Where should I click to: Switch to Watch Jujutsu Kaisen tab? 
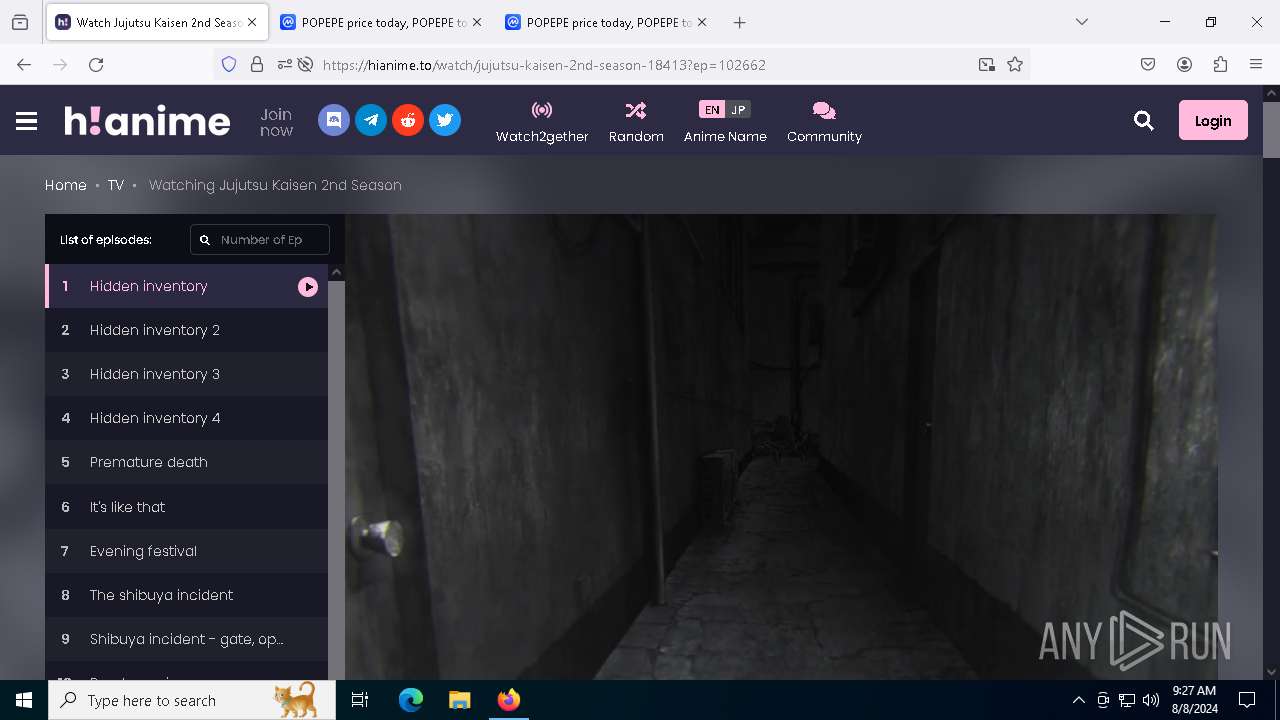[x=157, y=22]
